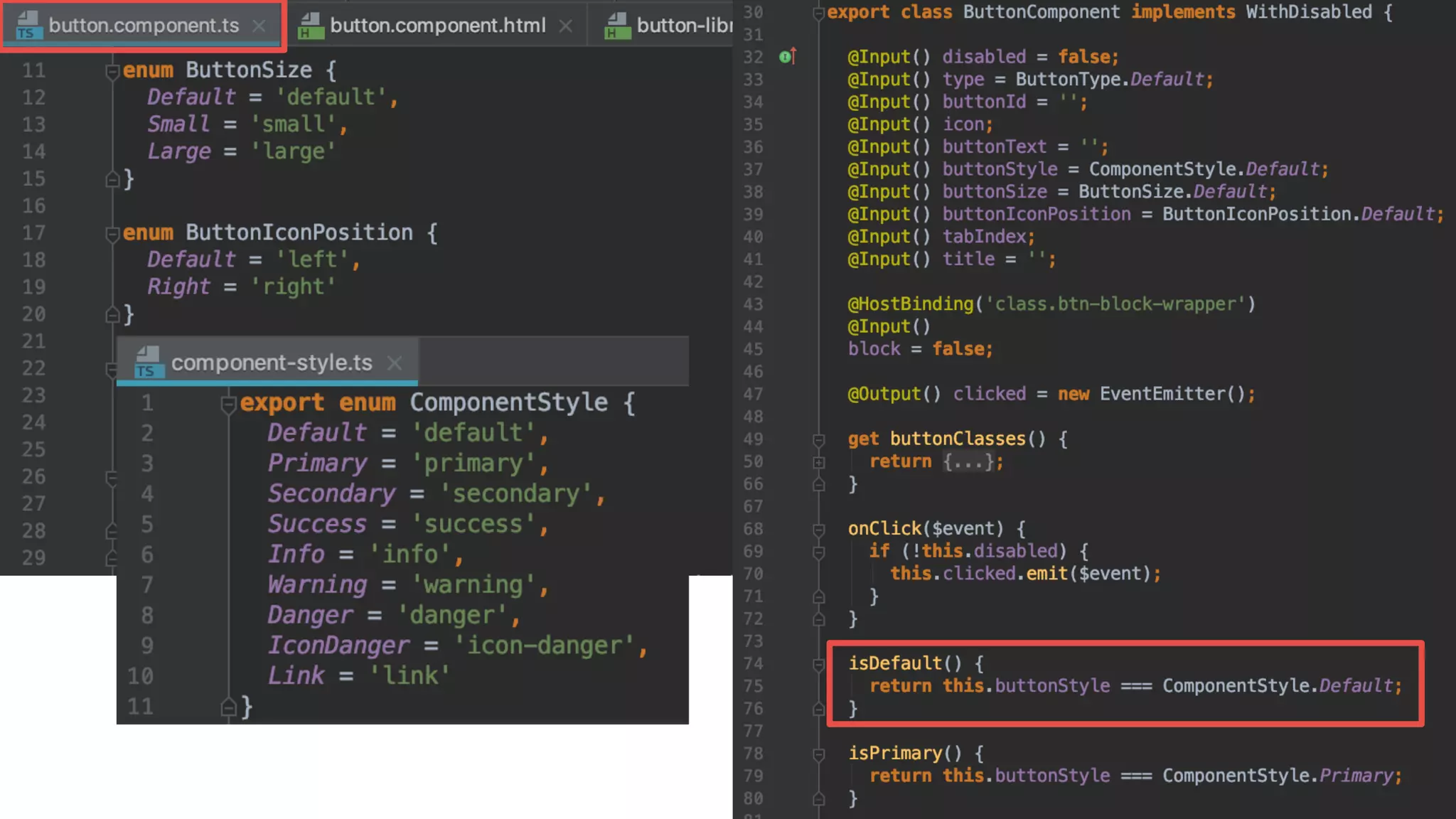Click line number 47 in the gutter
Viewport: 1456px width, 819px height.
pos(753,394)
